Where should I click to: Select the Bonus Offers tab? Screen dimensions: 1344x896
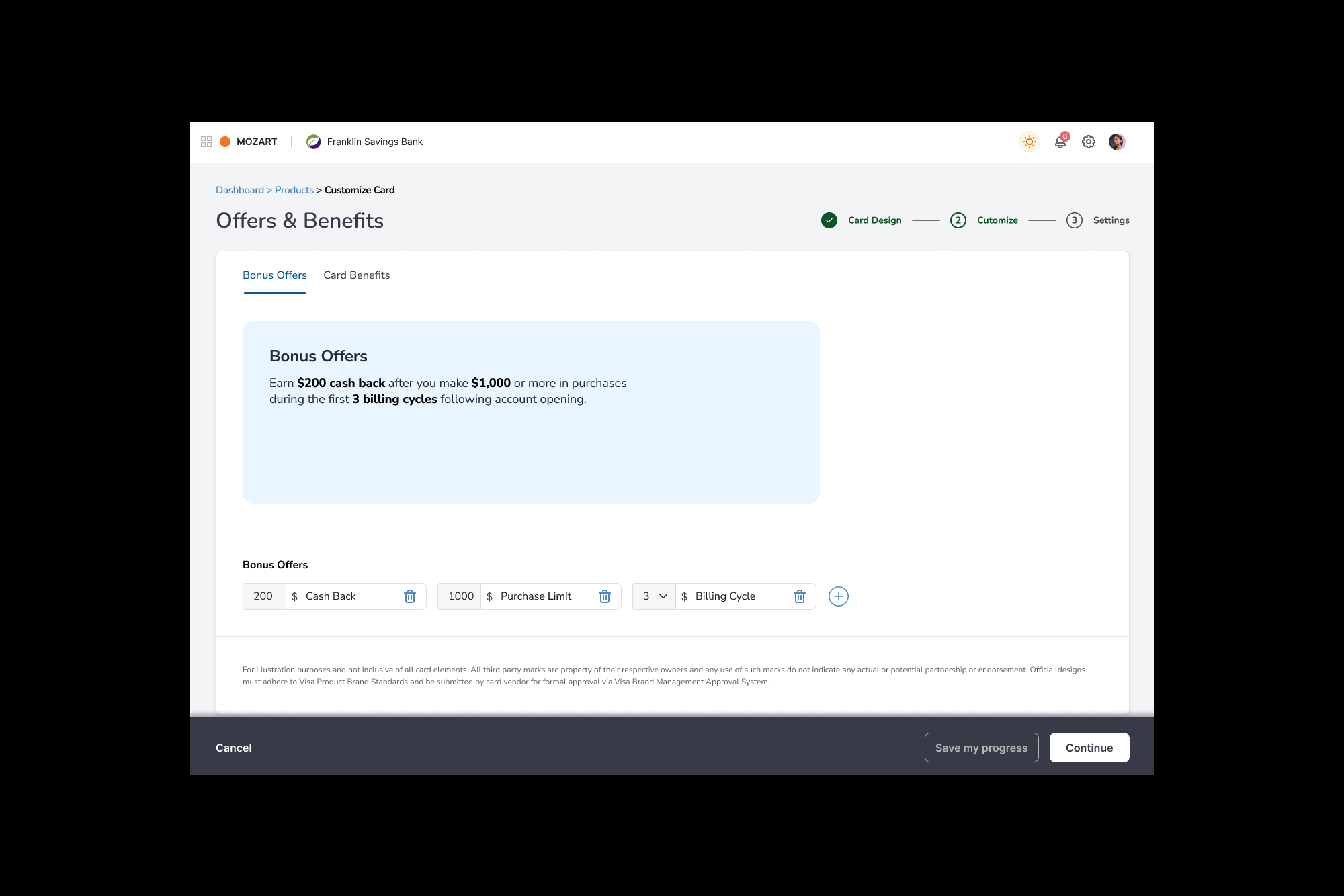click(274, 275)
